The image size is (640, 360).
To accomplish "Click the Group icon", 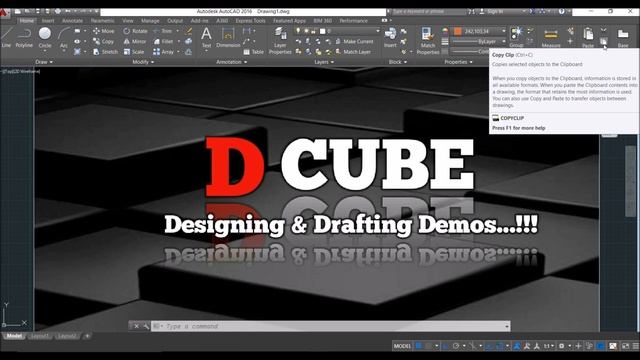I will tap(516, 37).
